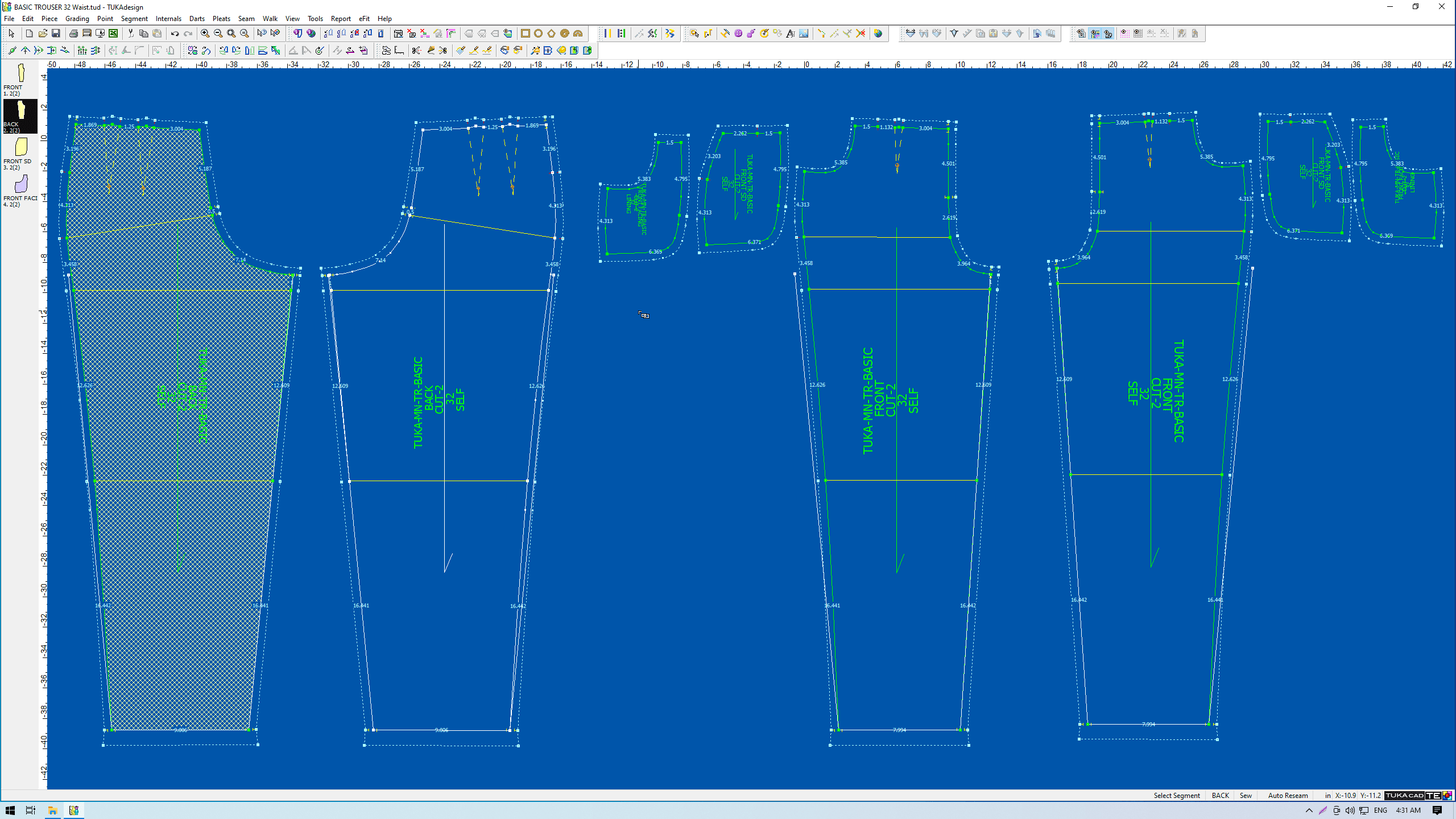The width and height of the screenshot is (1456, 819).
Task: Expand the Seam menu
Action: tap(246, 19)
